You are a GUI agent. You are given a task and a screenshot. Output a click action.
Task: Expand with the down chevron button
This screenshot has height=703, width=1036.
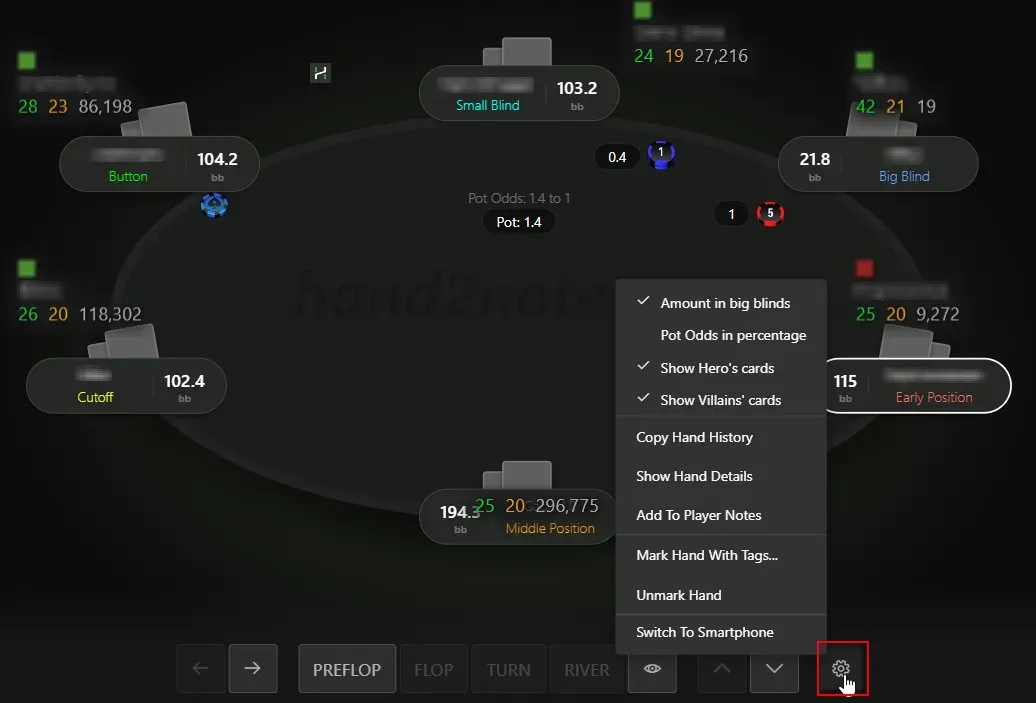pos(774,668)
